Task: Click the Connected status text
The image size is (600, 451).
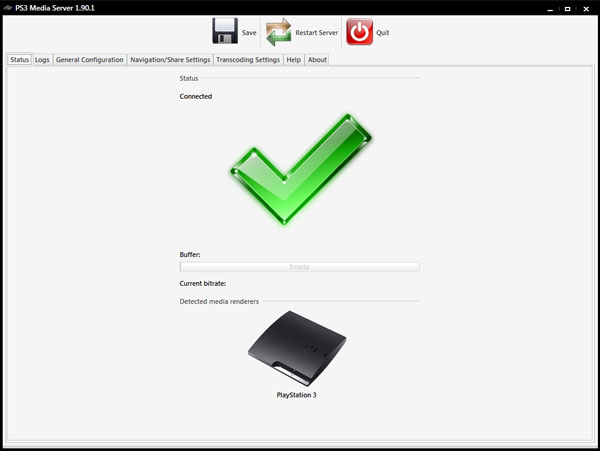Action: 196,96
